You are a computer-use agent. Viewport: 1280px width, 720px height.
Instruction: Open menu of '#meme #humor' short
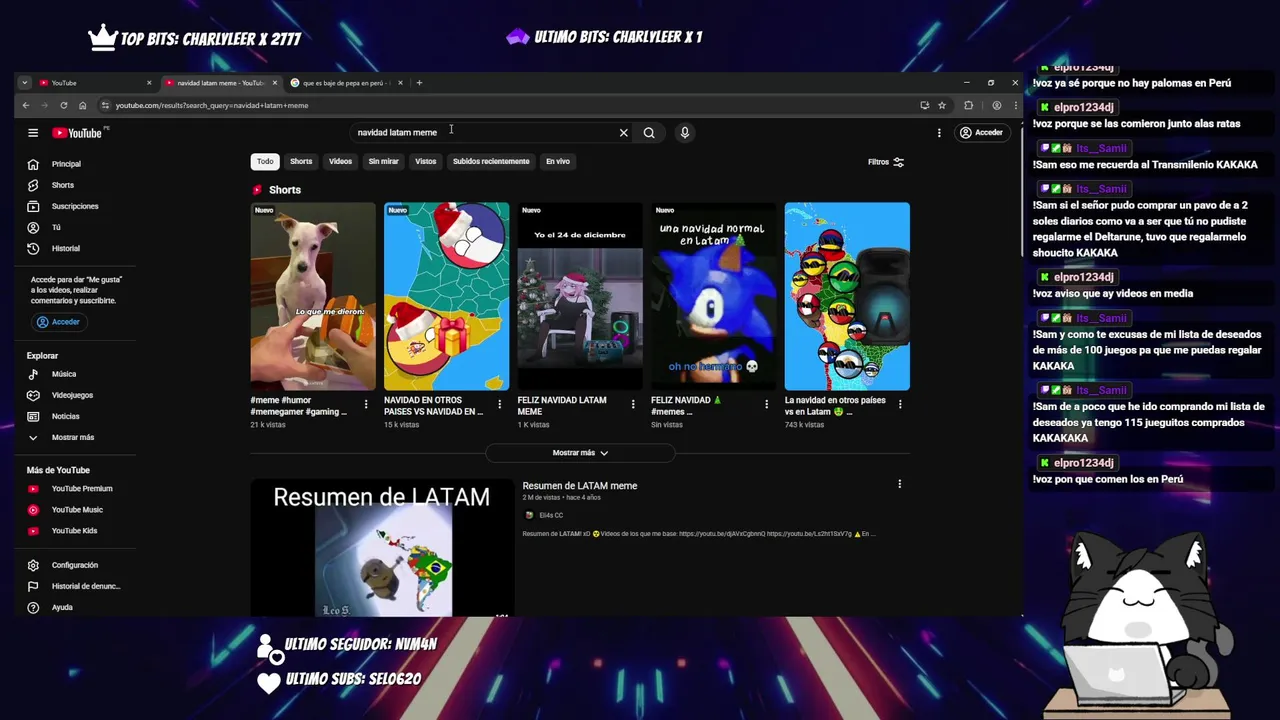point(366,404)
